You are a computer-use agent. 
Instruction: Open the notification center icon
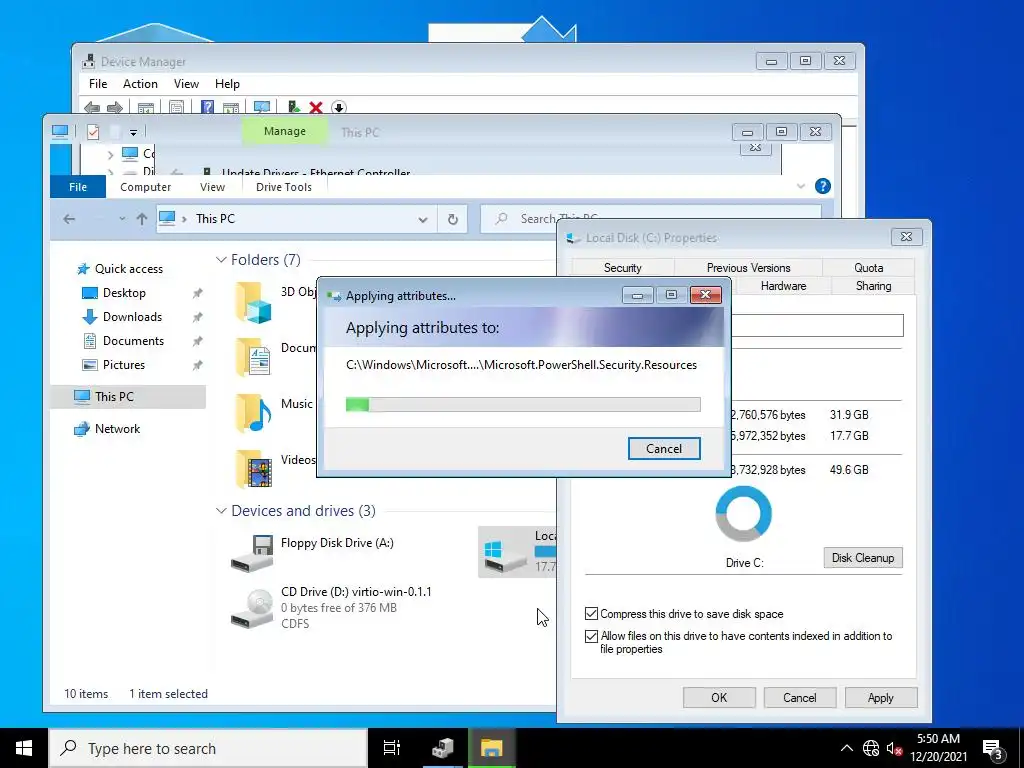(993, 749)
